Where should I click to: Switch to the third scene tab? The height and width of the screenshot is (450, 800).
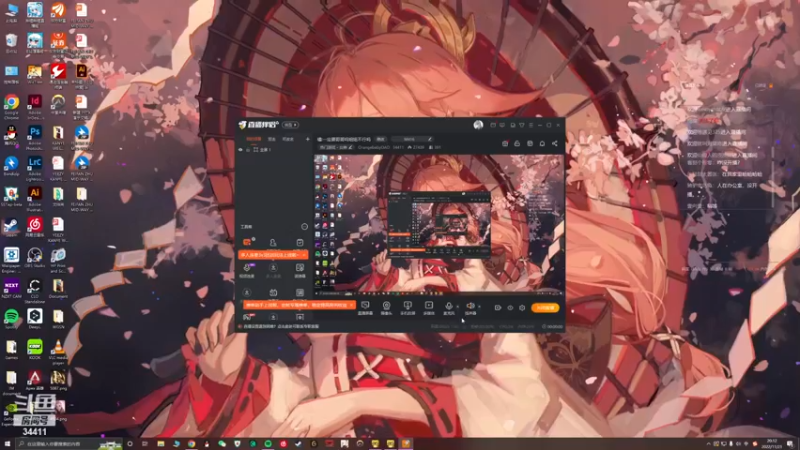point(288,139)
